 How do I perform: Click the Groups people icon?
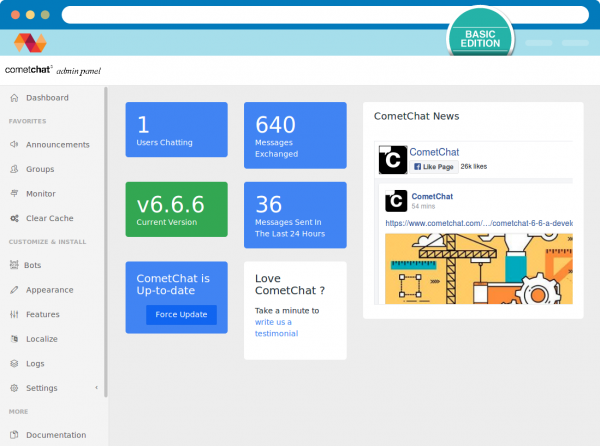(14, 169)
